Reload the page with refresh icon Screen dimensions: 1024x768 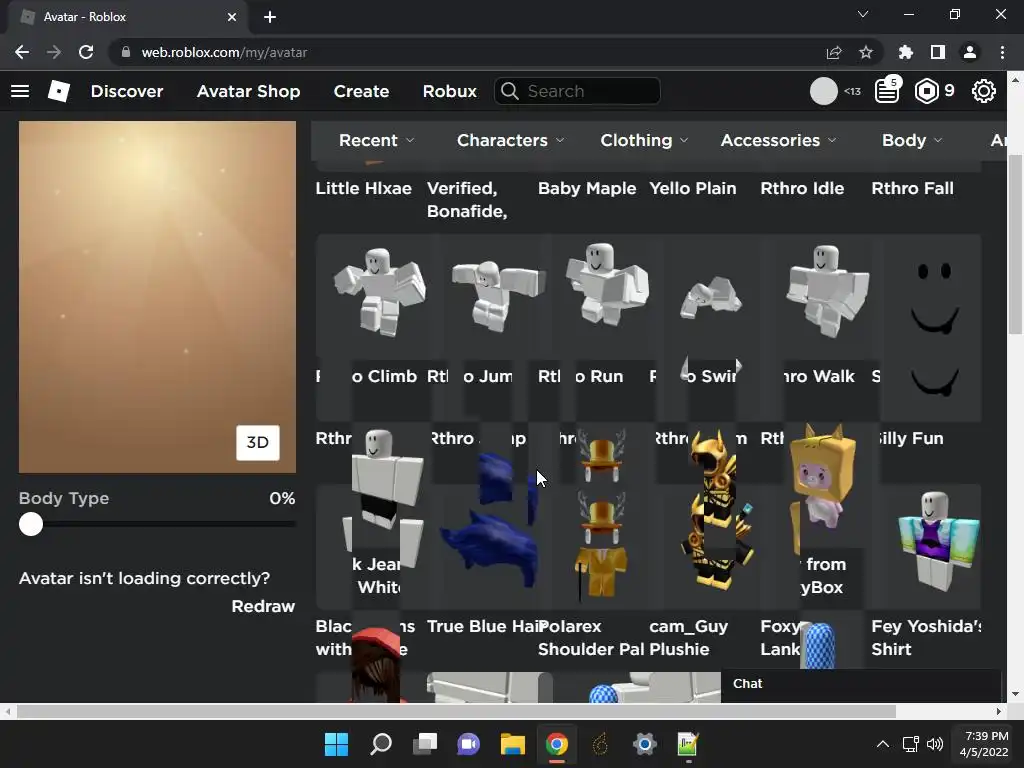[86, 52]
